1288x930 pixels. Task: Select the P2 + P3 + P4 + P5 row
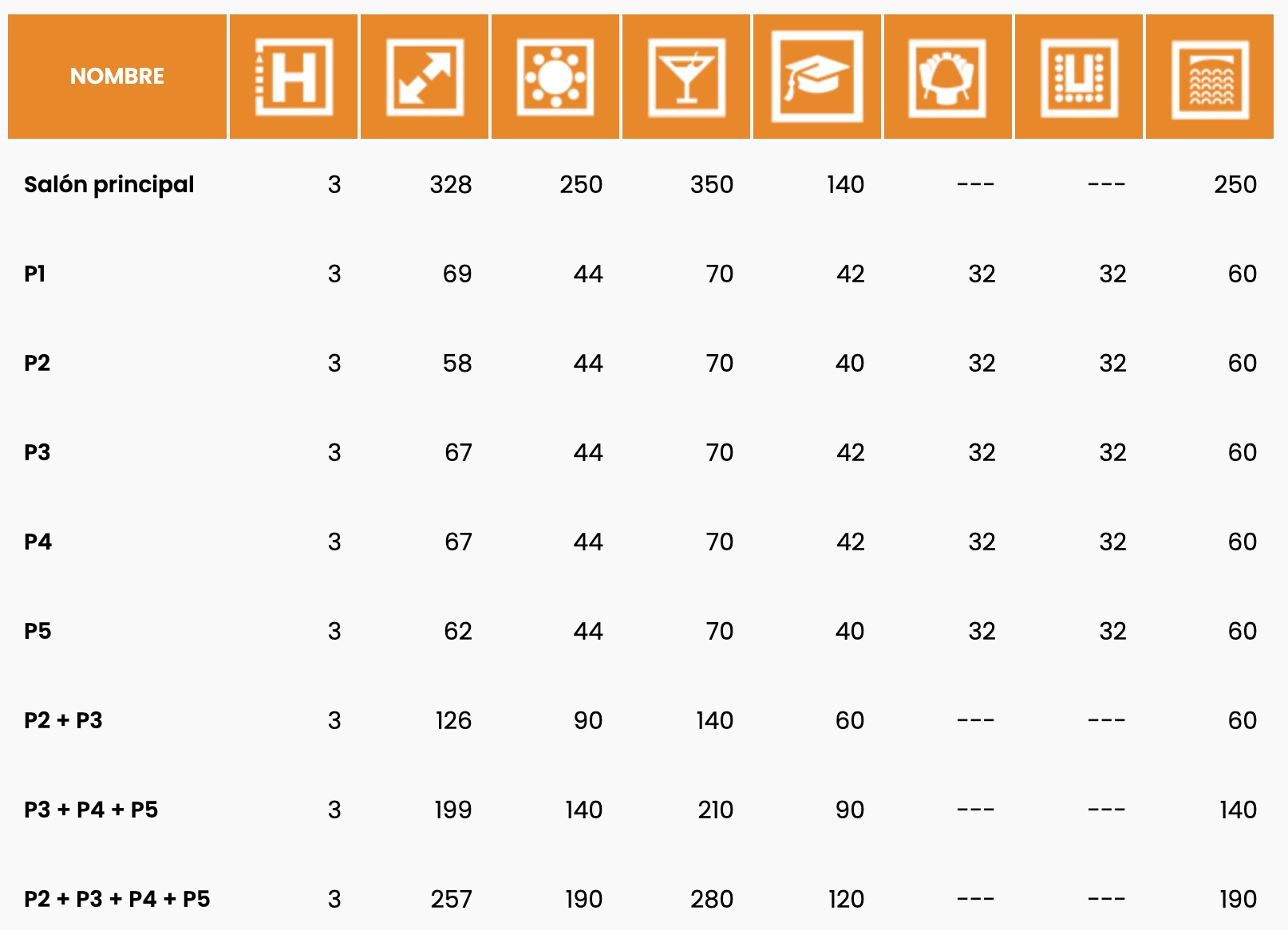[x=117, y=900]
